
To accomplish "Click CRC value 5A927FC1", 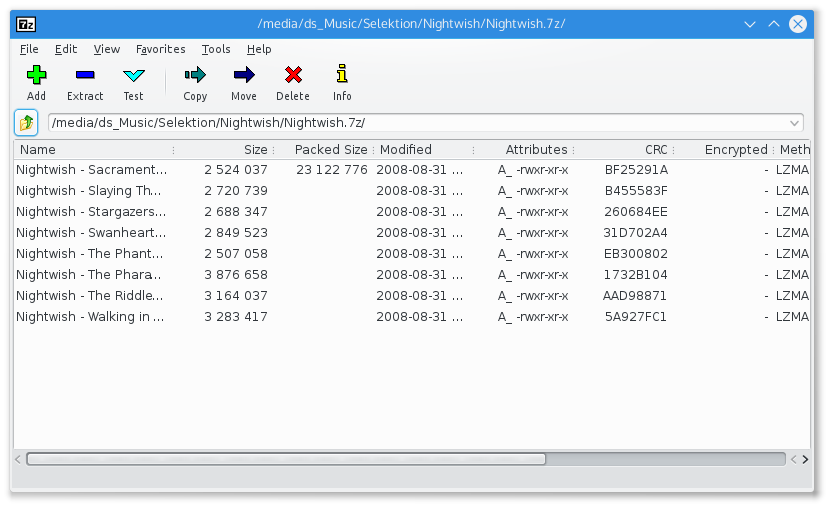I will click(x=635, y=316).
